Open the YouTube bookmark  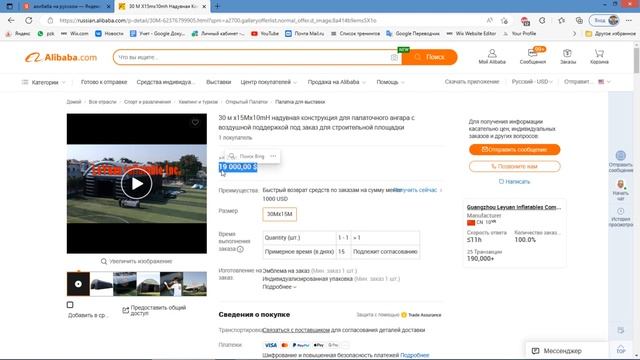(265, 33)
